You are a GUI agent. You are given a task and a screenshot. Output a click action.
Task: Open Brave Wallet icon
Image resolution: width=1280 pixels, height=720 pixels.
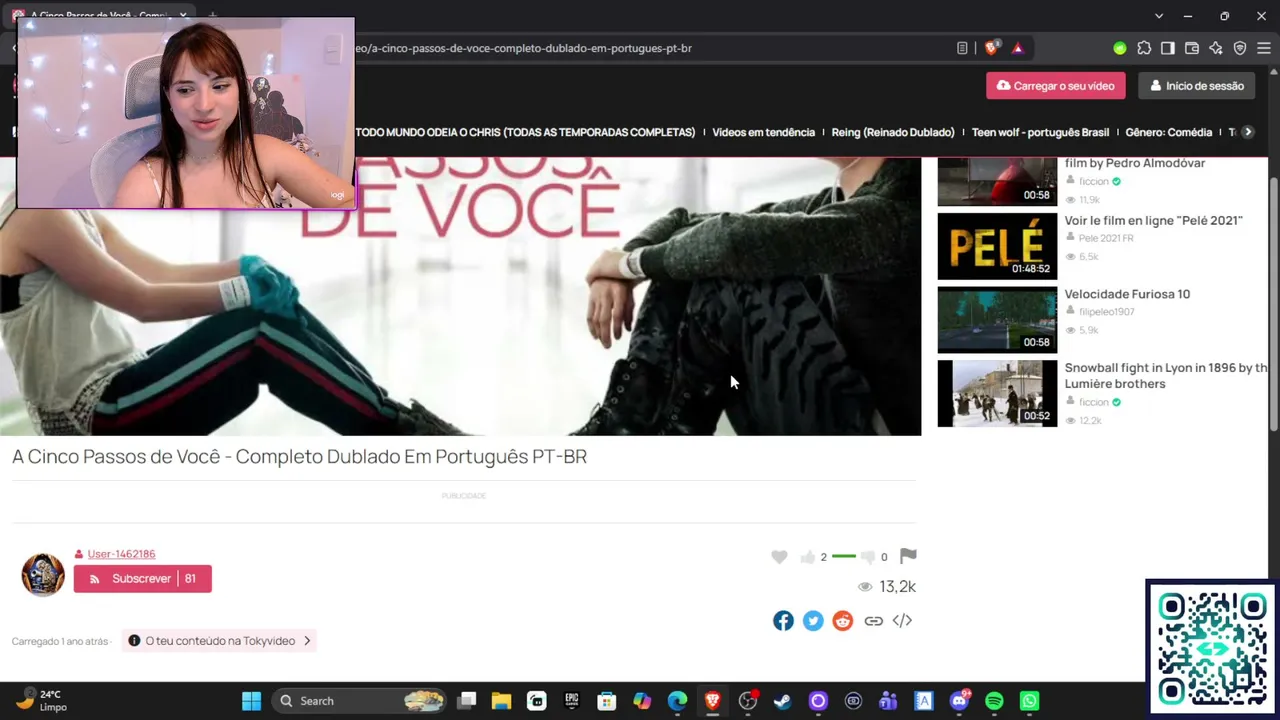[1192, 48]
